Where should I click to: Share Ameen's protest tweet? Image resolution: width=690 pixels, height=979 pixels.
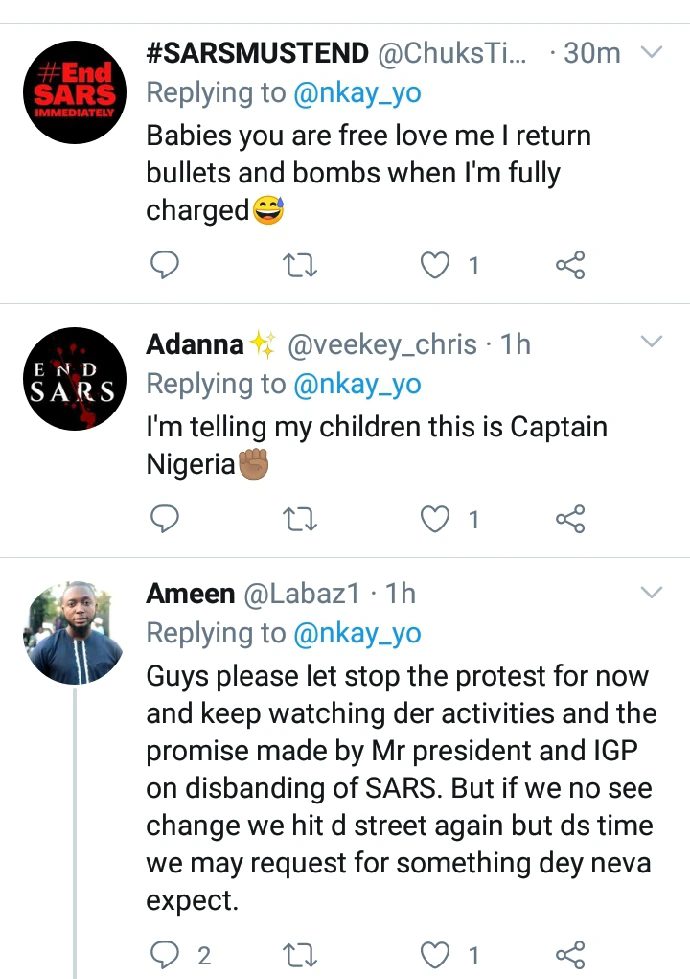point(570,955)
